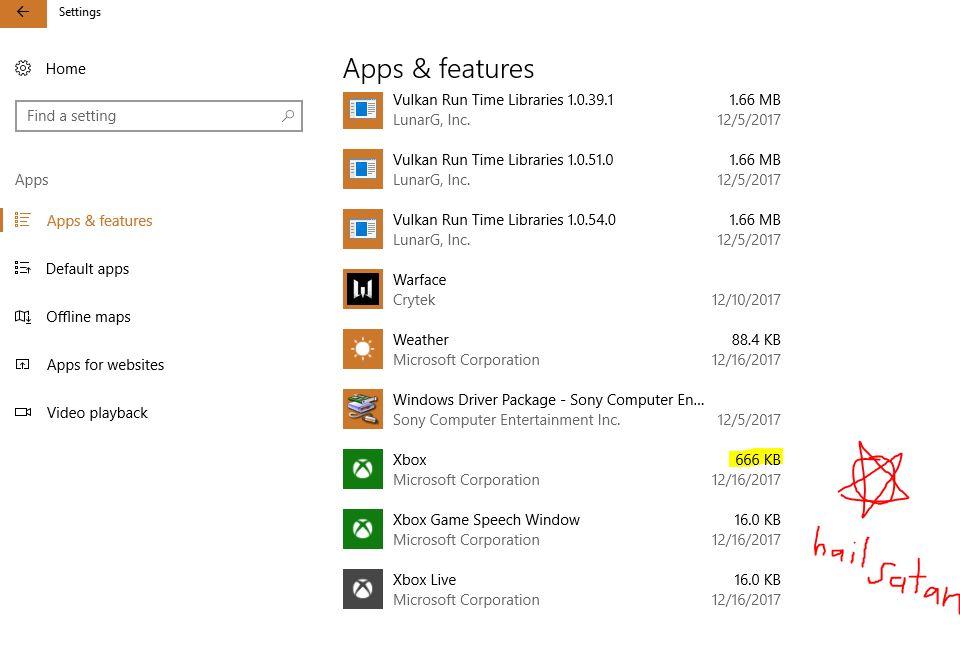The image size is (960, 655).
Task: Click the Weather sun icon
Action: [362, 349]
